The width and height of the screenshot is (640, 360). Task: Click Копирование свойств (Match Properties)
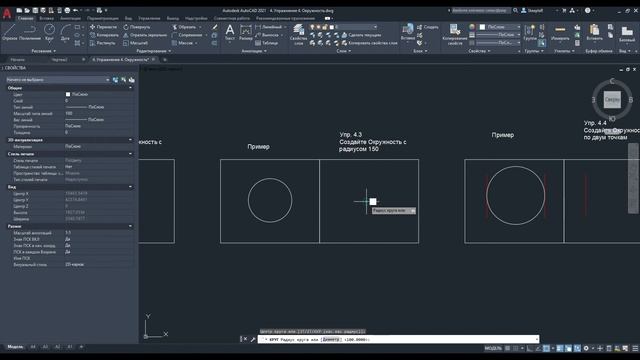point(454,34)
